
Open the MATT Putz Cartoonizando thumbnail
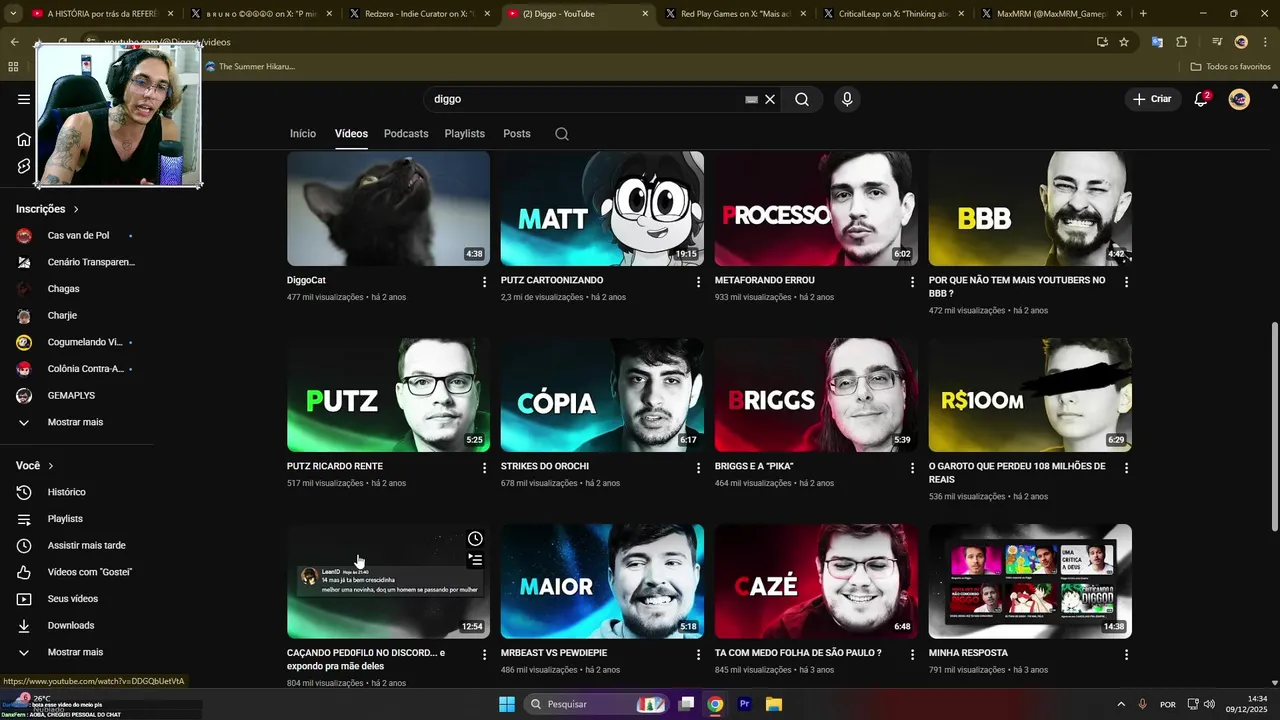602,209
